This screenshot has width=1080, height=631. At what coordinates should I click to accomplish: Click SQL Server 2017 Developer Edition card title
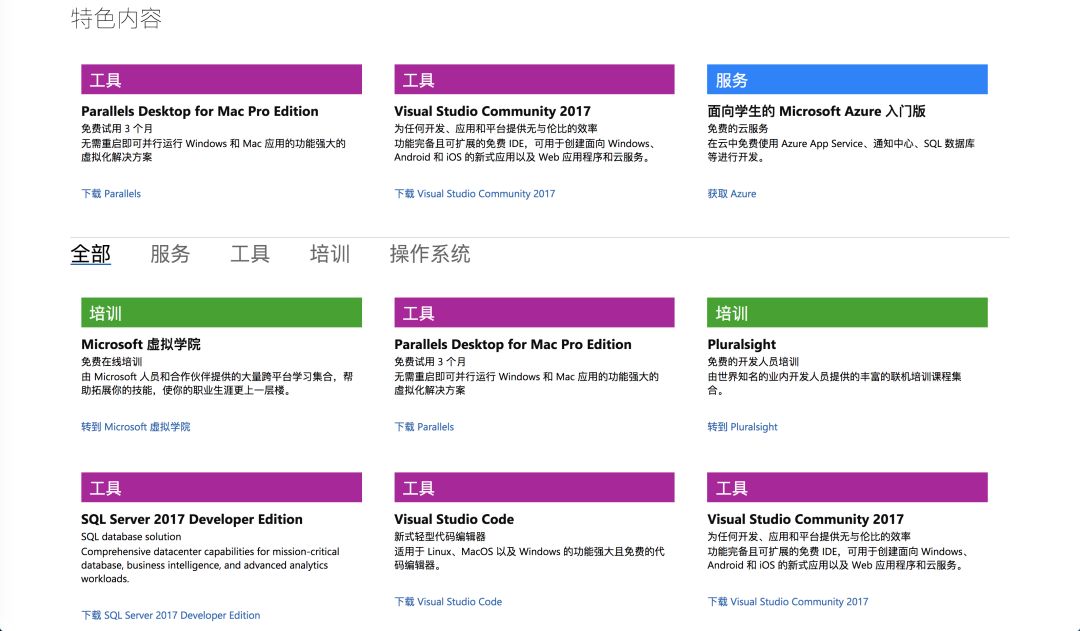point(192,519)
